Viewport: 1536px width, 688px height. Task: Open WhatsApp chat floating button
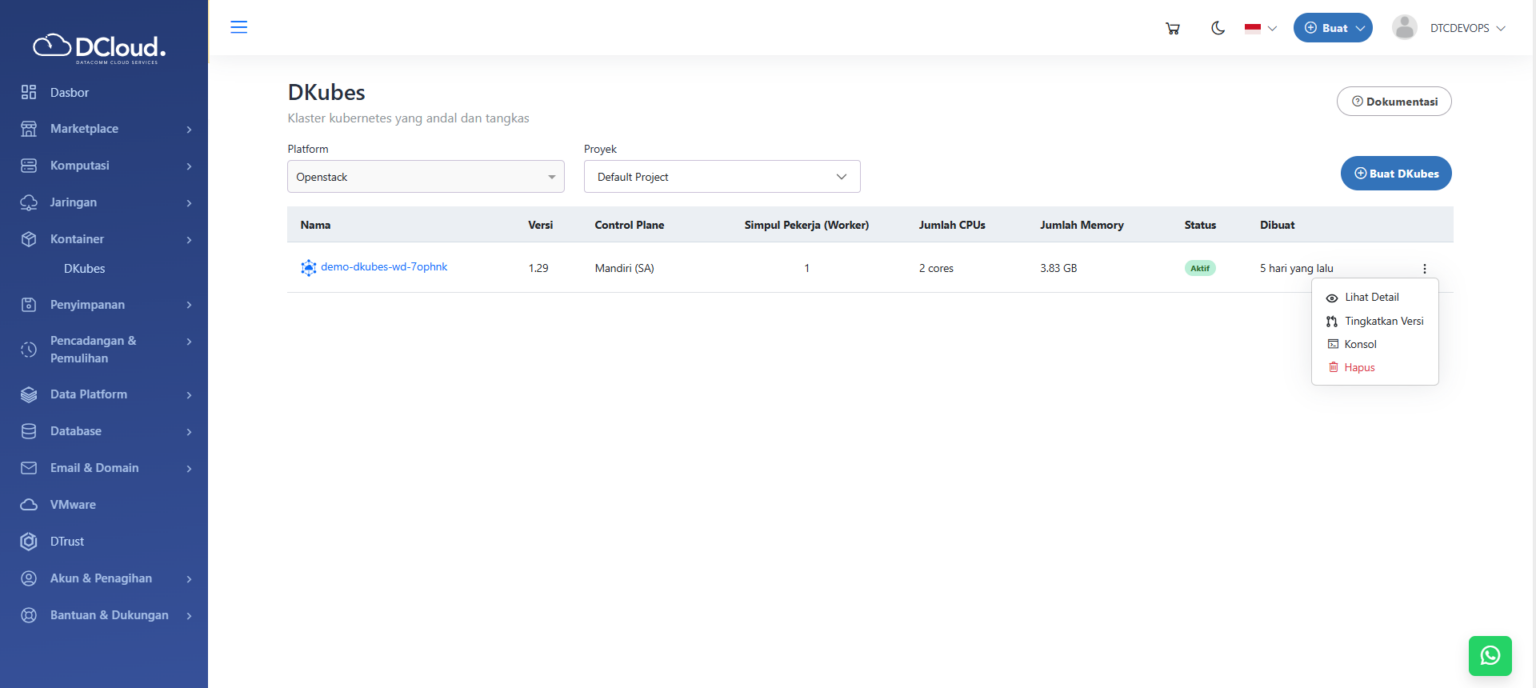click(1490, 655)
